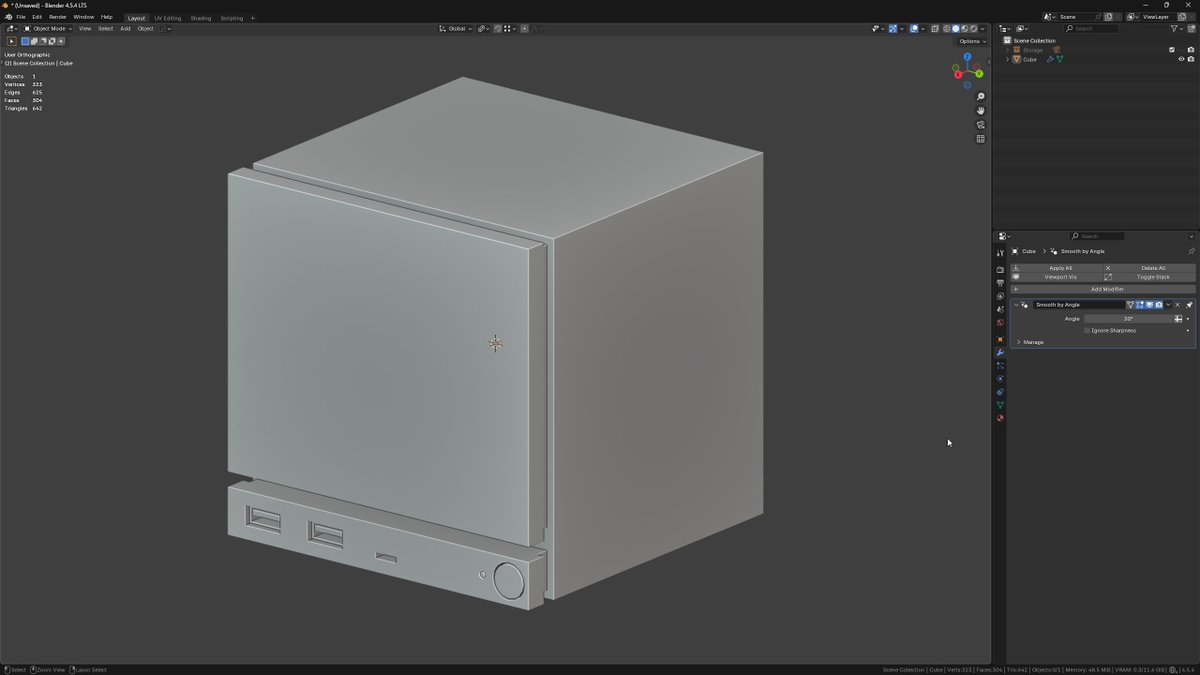Open the Render properties tab
Viewport: 1200px width, 675px height.
[999, 271]
